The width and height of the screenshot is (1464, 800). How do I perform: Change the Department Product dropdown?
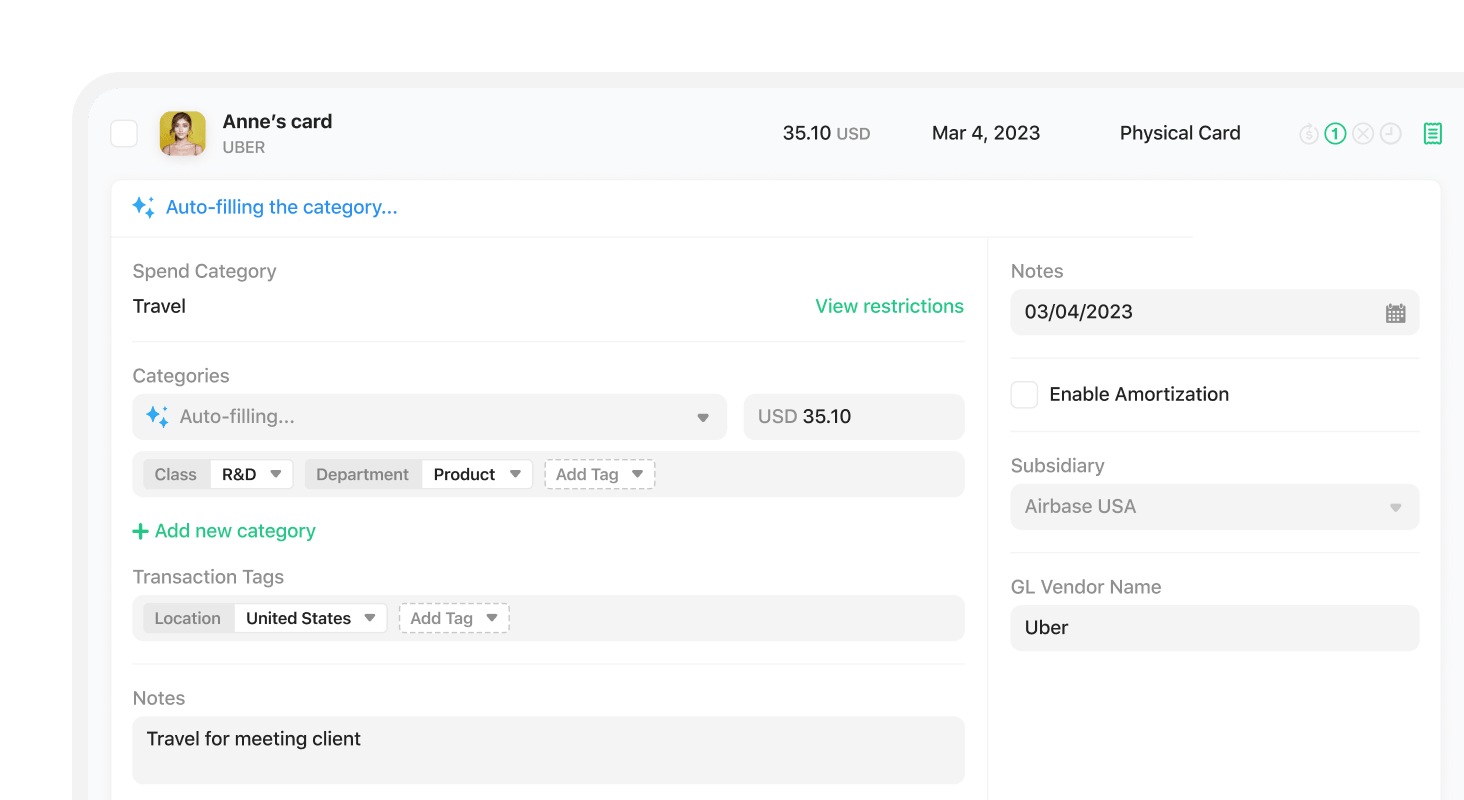tap(476, 474)
